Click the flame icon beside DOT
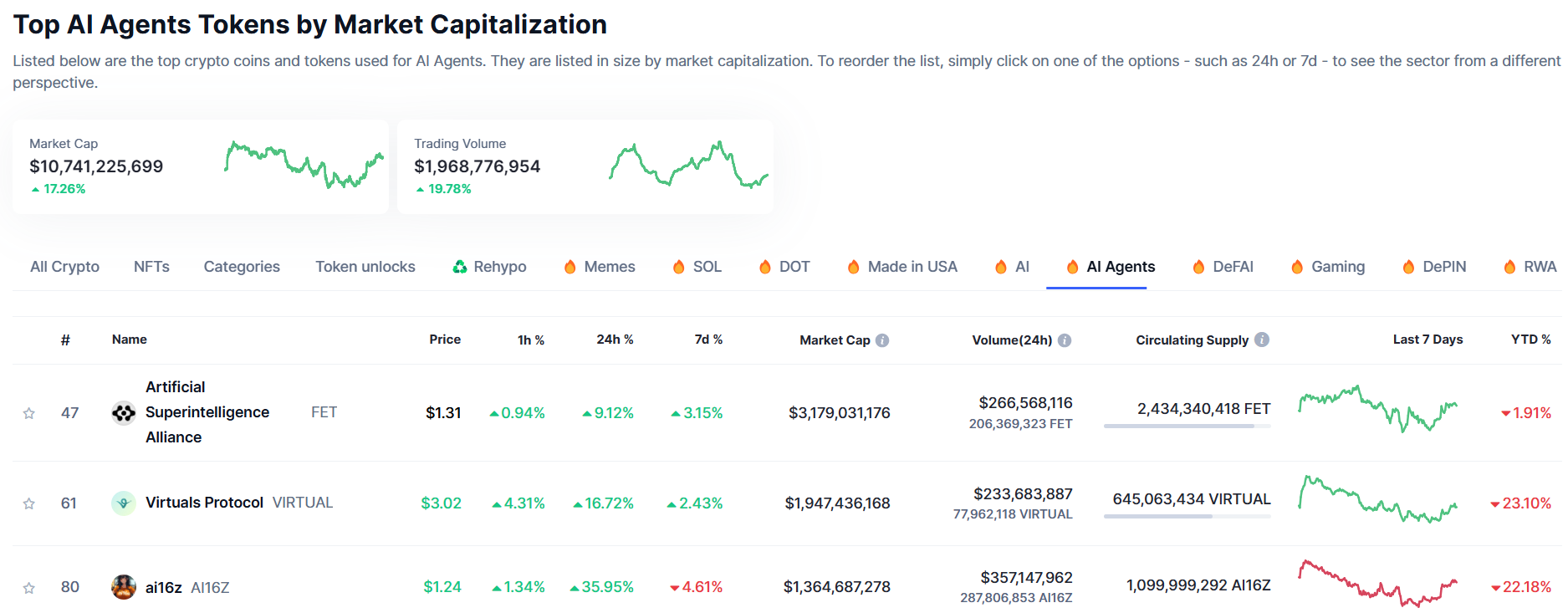Viewport: 1568px width, 613px height. point(765,267)
